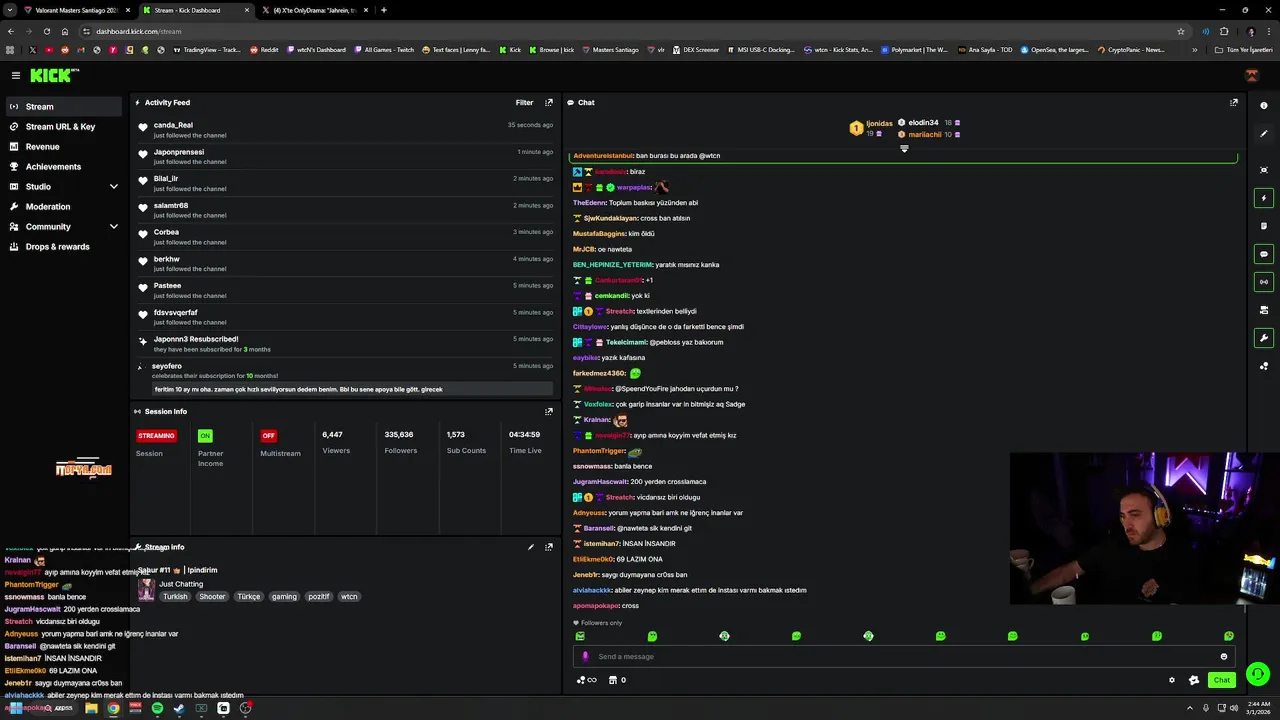
Task: Open DEX Screener bookmark
Action: (695, 49)
